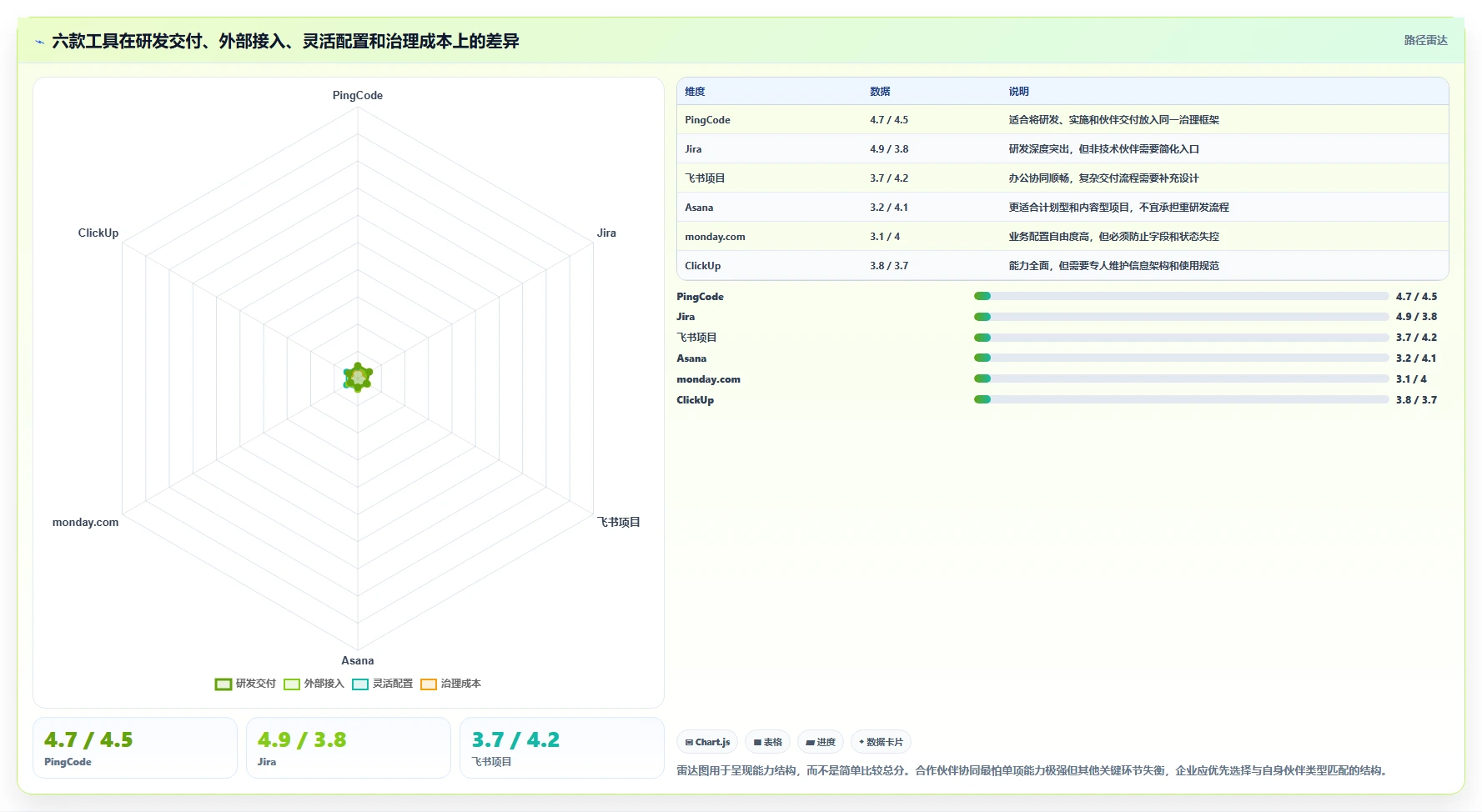Toggle 灵活配置 legend series
The height and width of the screenshot is (812, 1482).
(382, 684)
